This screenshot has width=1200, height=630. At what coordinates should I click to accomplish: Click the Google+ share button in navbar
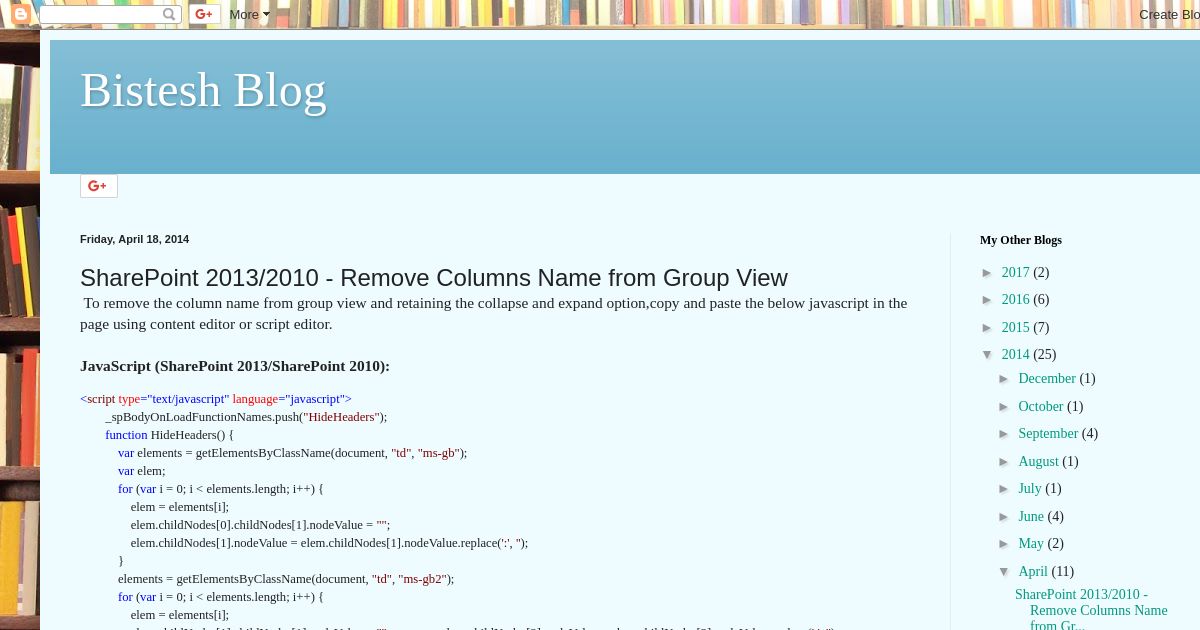204,14
